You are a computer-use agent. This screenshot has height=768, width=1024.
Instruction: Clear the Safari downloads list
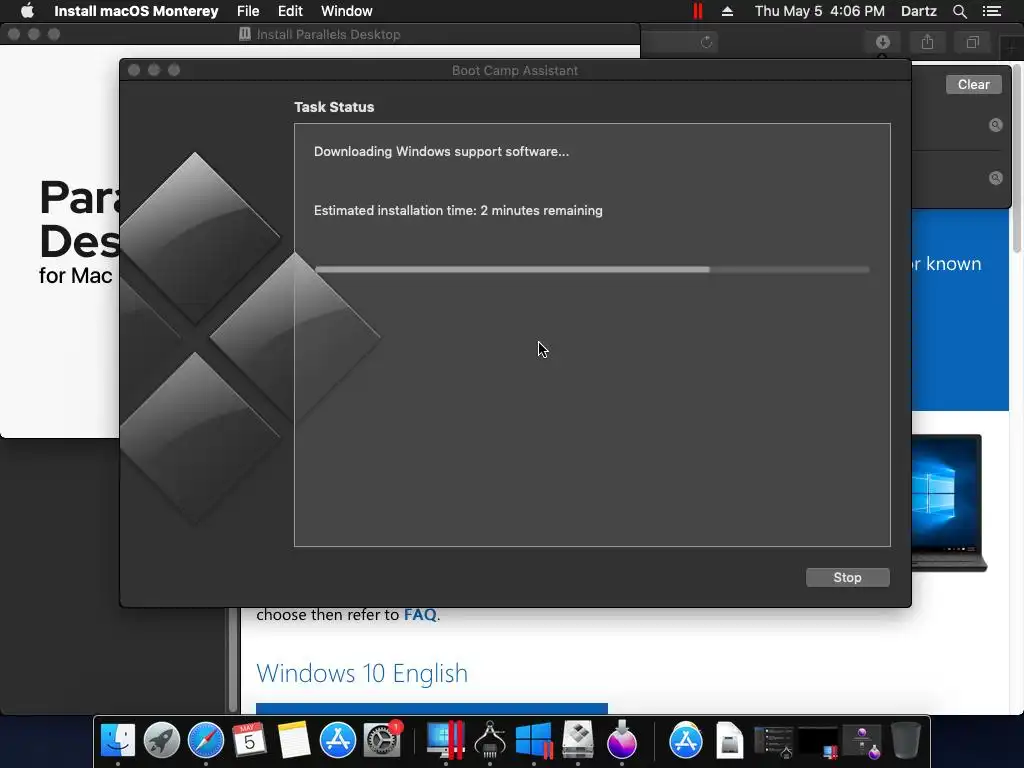tap(973, 84)
